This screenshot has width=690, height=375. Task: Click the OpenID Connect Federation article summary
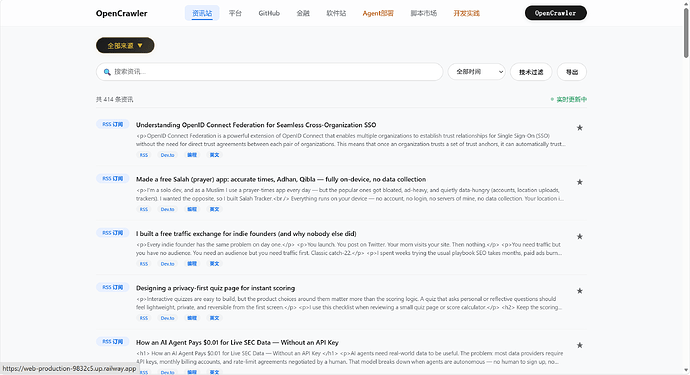pos(351,140)
